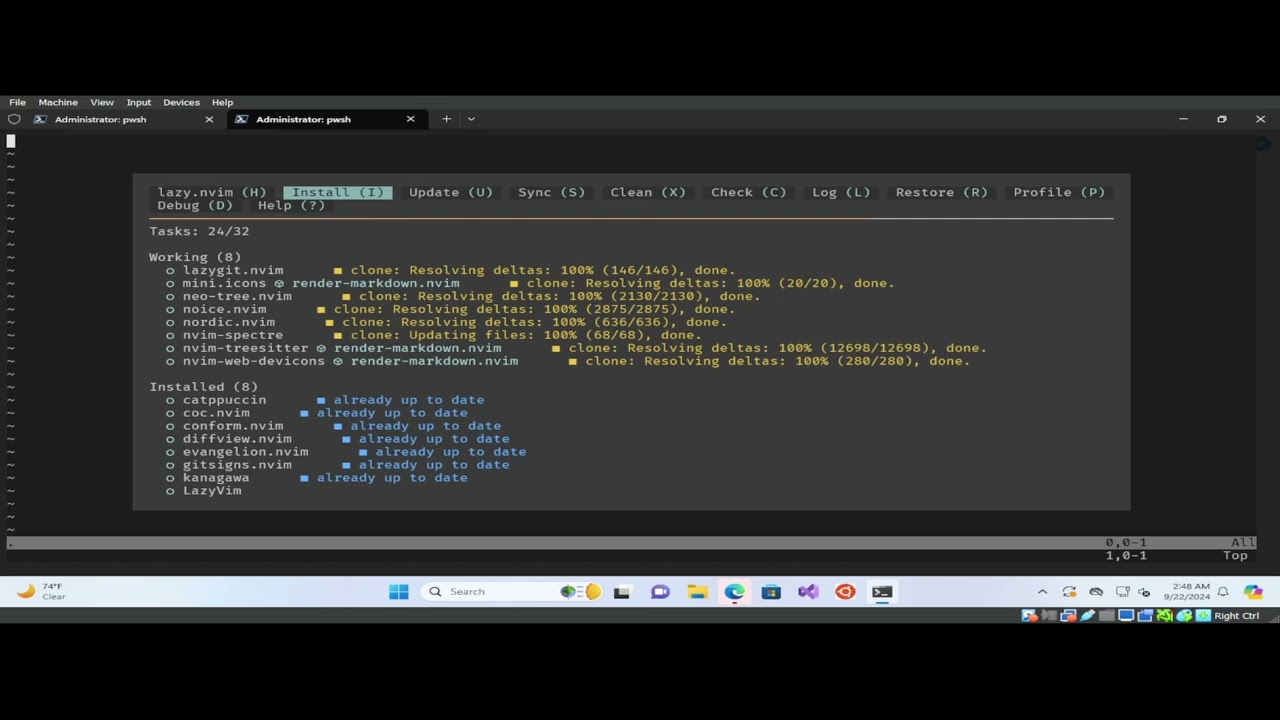The image size is (1280, 720).
Task: Open File Explorer from the taskbar
Action: point(697,591)
